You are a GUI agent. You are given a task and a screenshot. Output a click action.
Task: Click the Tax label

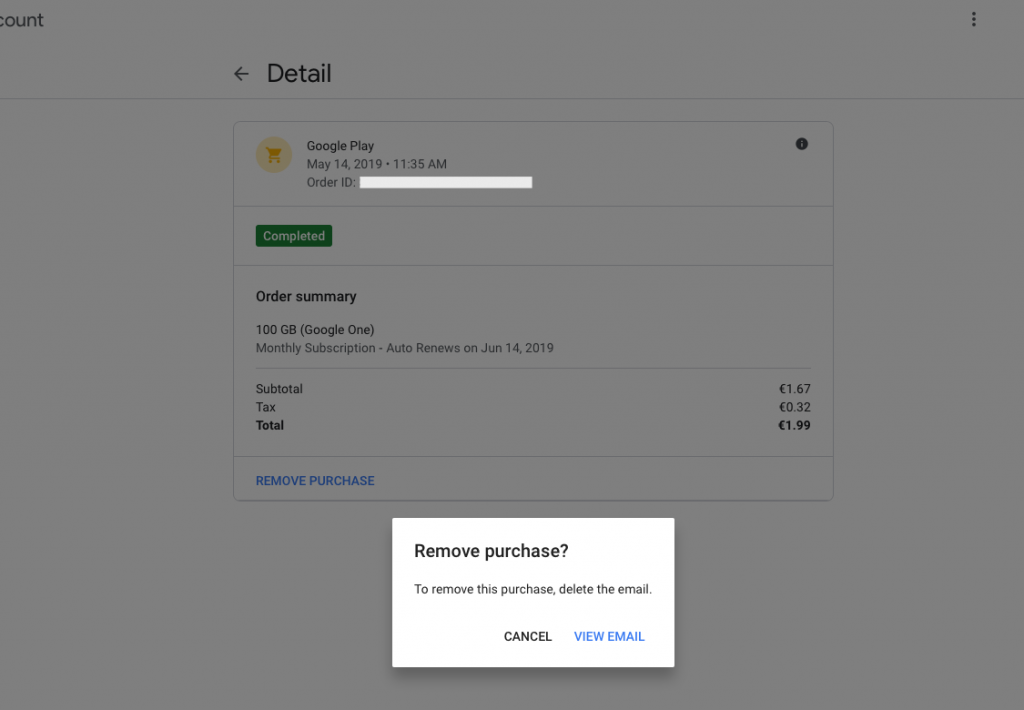click(265, 407)
